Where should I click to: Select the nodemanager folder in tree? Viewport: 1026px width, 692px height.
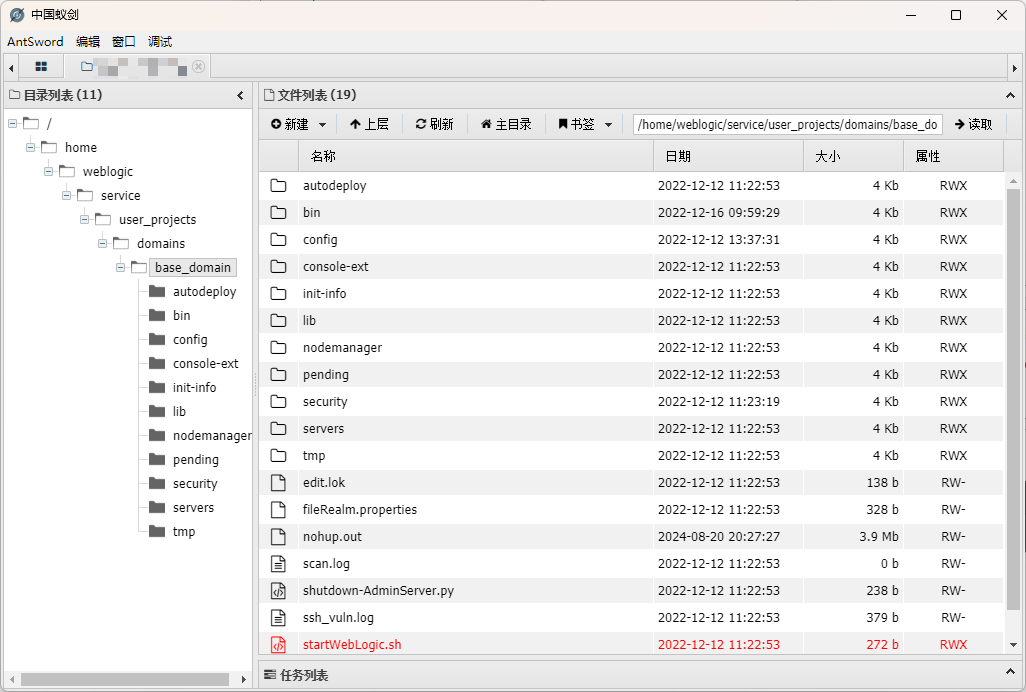pos(211,435)
